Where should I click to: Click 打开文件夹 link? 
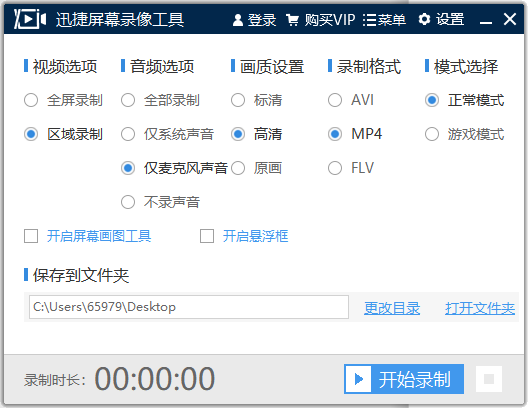[x=480, y=308]
